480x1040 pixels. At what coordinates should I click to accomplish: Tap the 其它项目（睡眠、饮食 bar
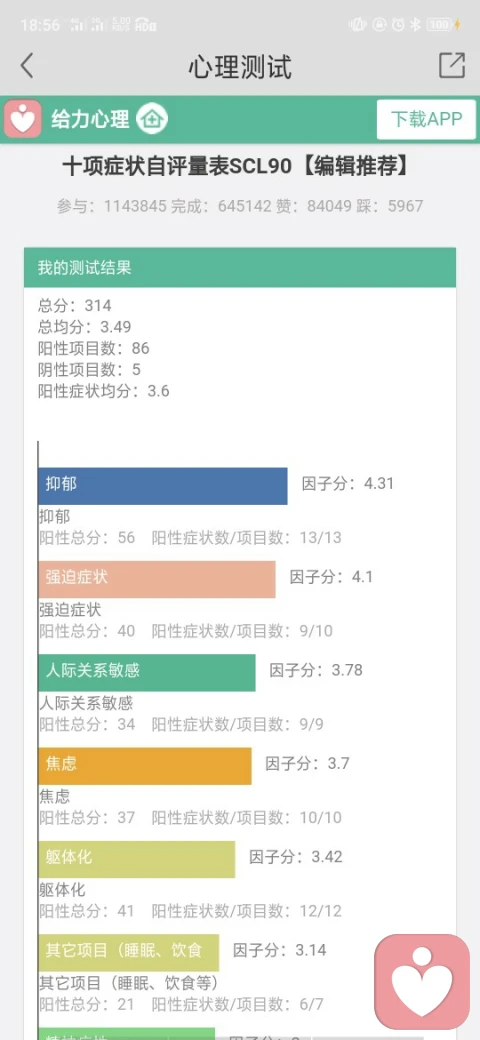tap(129, 953)
